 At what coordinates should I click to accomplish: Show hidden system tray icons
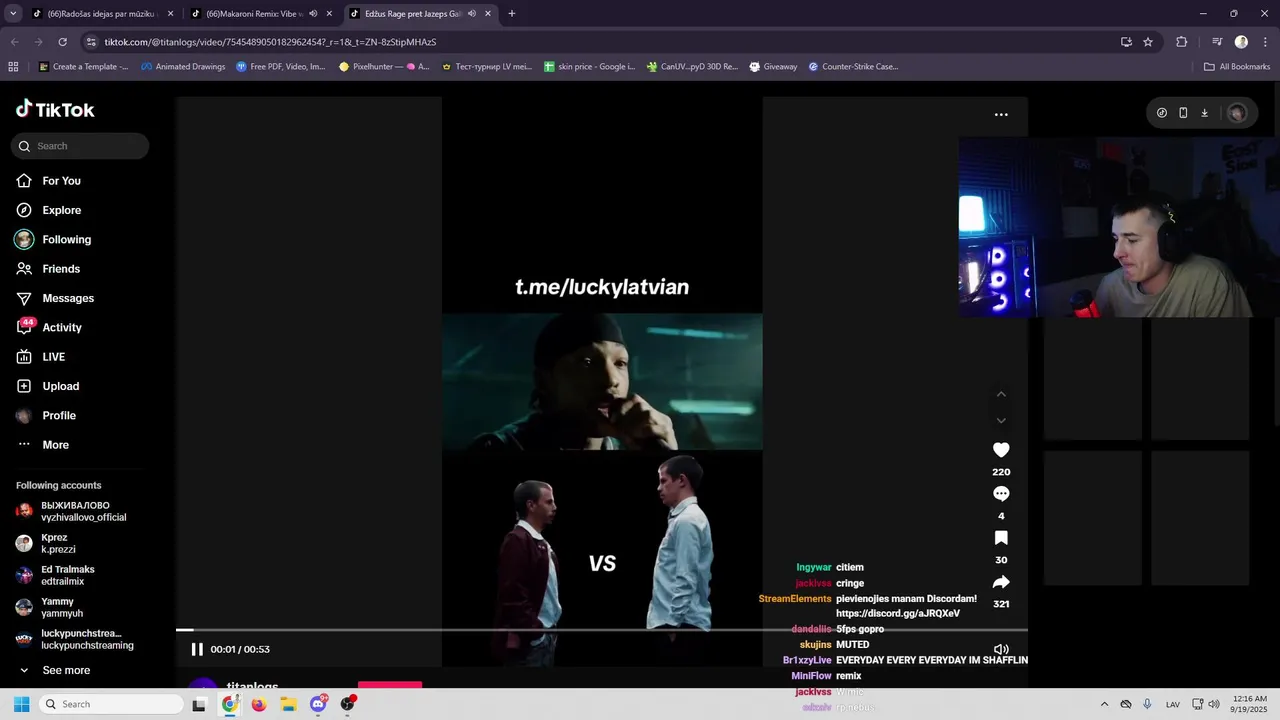coord(1104,704)
